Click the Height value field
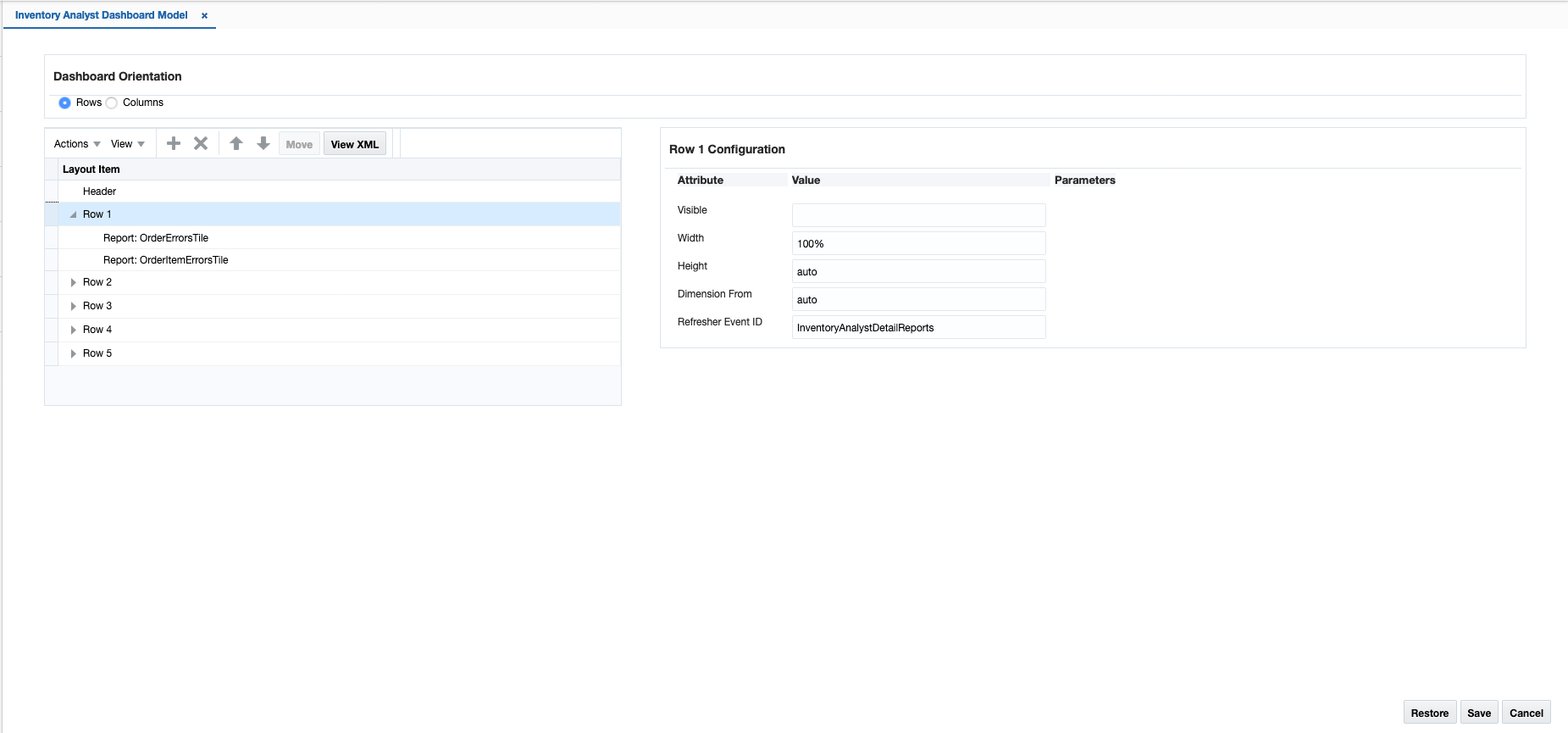The image size is (1568, 733). pyautogui.click(x=918, y=271)
